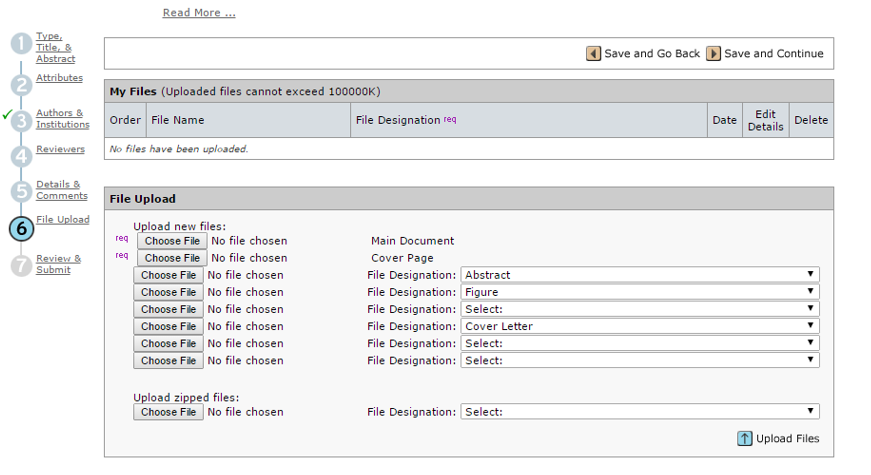Choose file for Cover Page
Image resolution: width=871 pixels, height=475 pixels.
tap(174, 258)
